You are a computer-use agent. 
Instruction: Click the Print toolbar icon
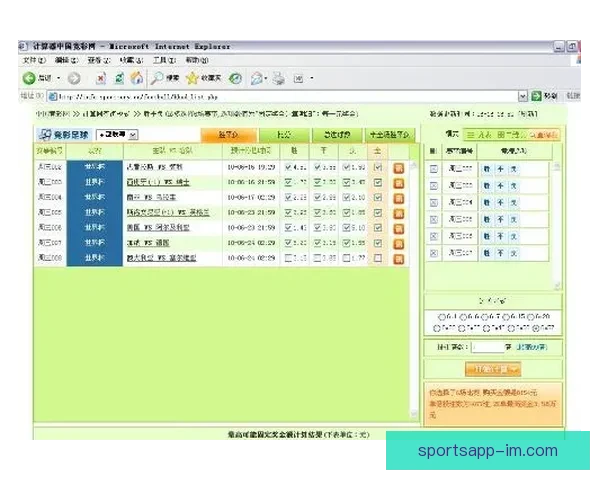coord(279,78)
